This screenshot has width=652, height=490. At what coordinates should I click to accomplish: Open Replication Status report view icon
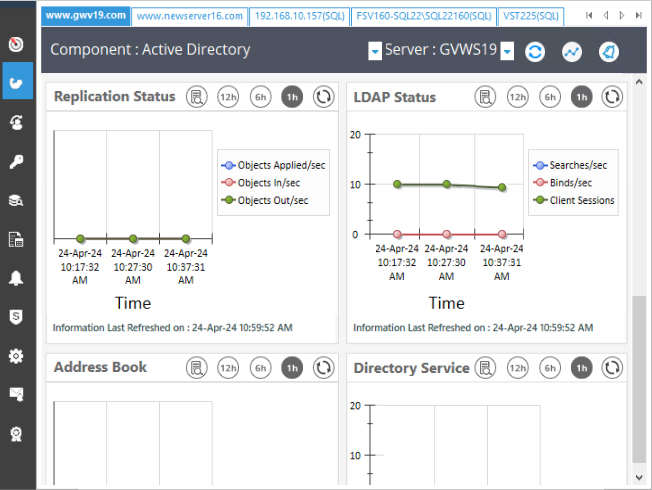click(196, 97)
